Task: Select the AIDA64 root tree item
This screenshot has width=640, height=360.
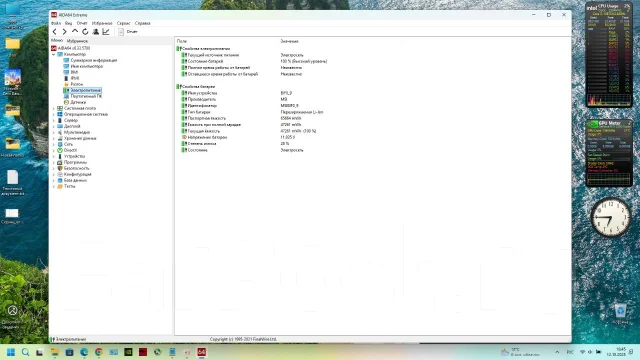Action: coord(74,48)
